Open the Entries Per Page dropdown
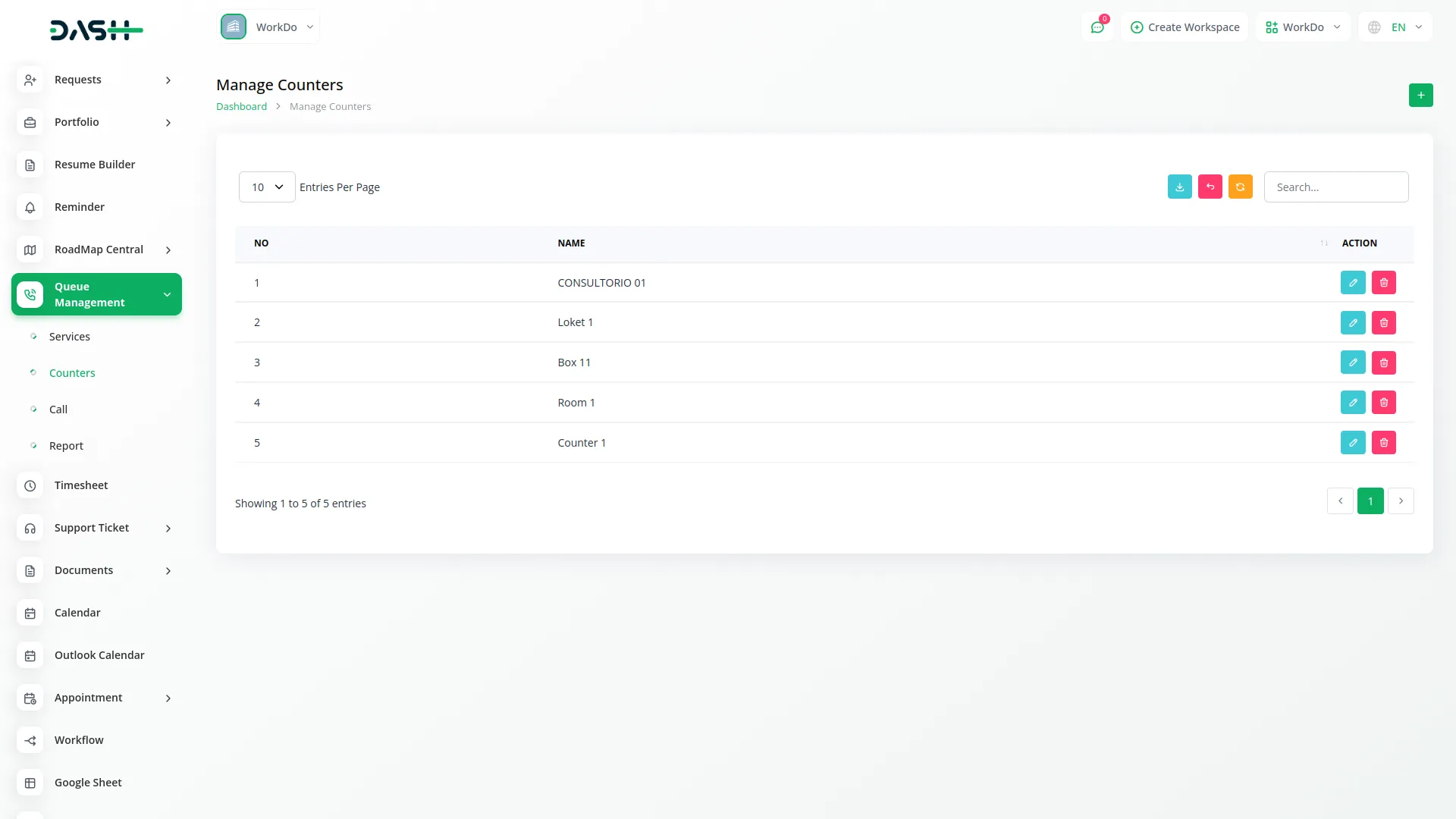 tap(267, 187)
